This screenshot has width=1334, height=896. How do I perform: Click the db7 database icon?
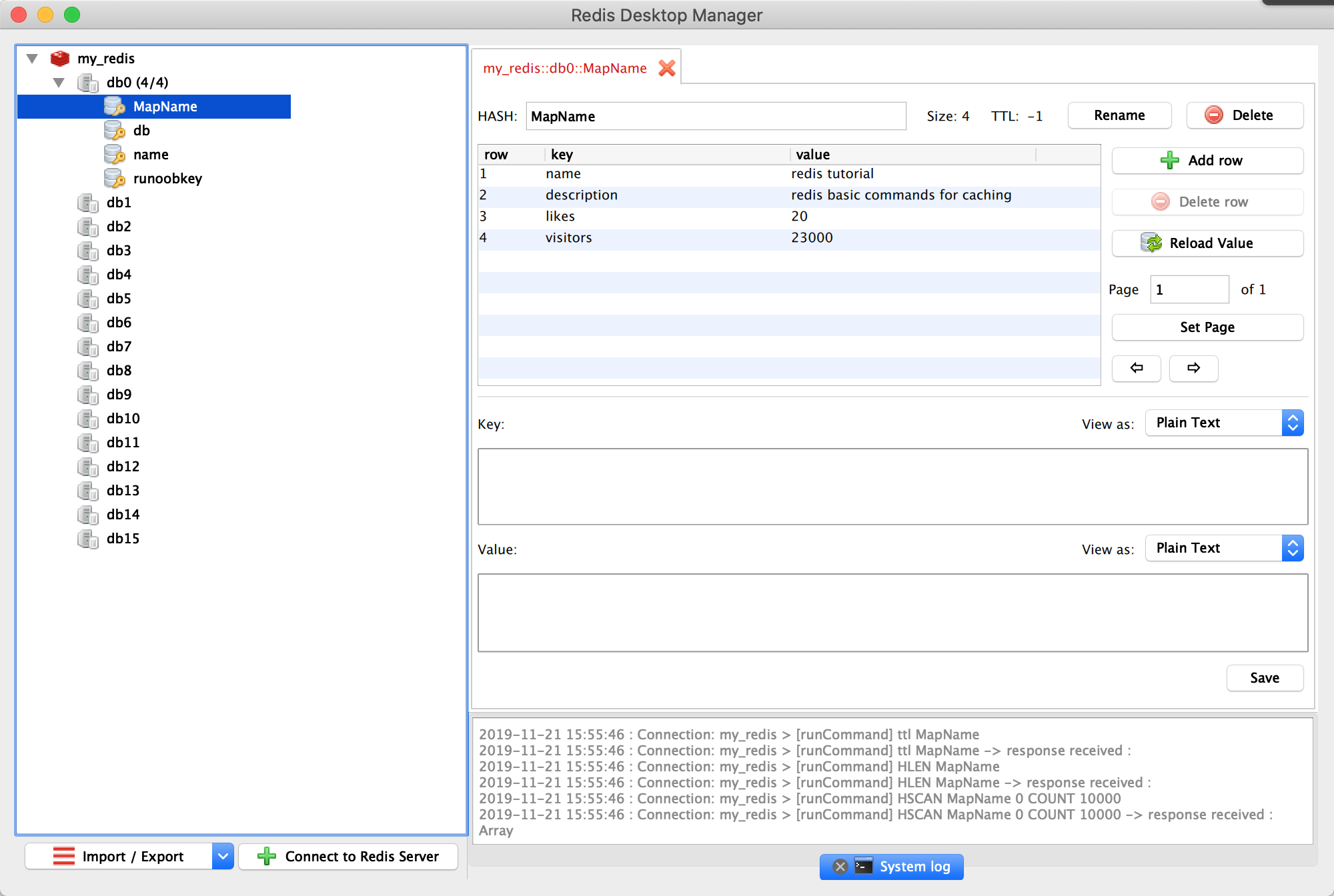coord(88,347)
